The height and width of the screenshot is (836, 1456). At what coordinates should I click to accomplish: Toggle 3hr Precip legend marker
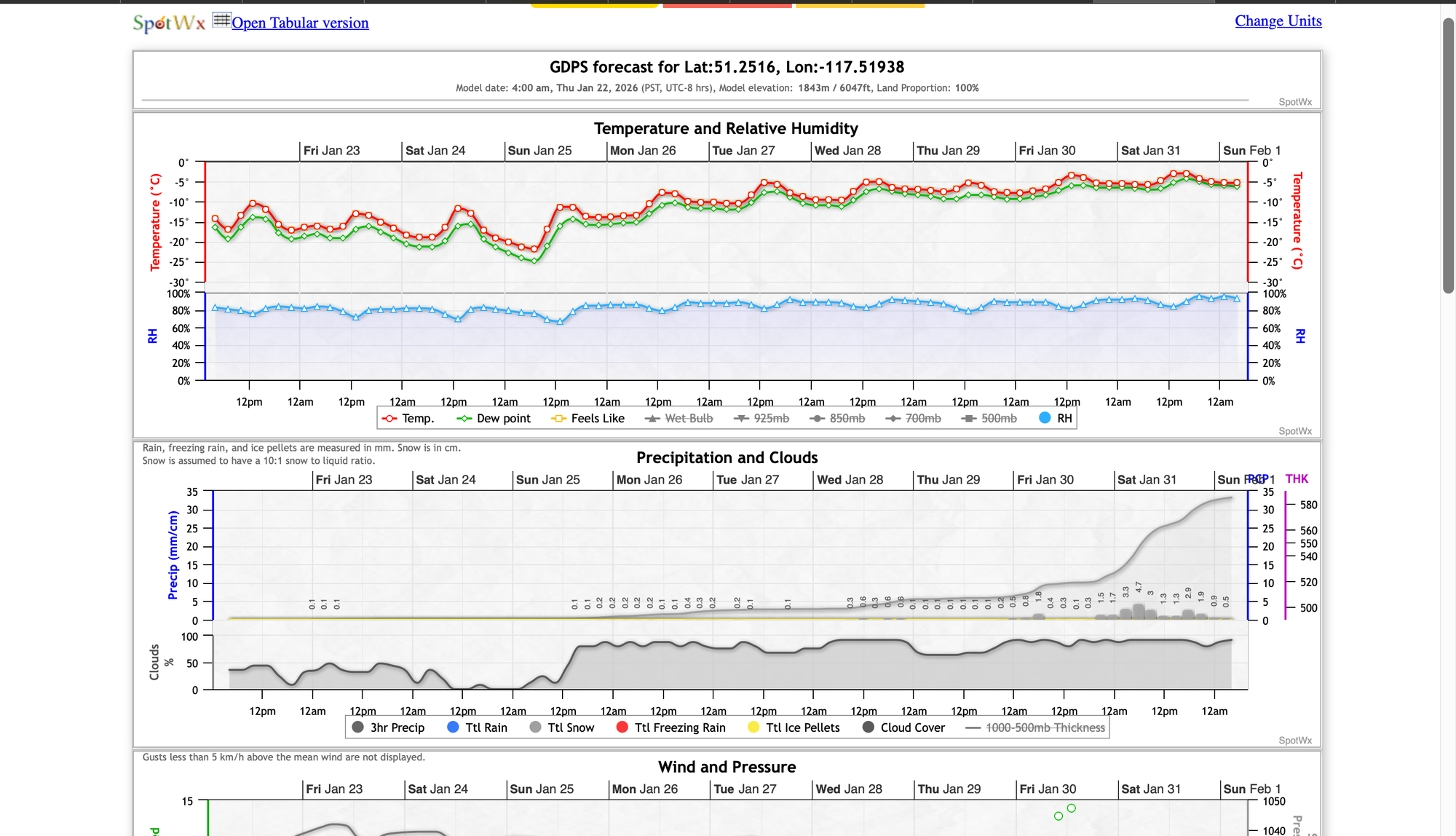[x=357, y=727]
